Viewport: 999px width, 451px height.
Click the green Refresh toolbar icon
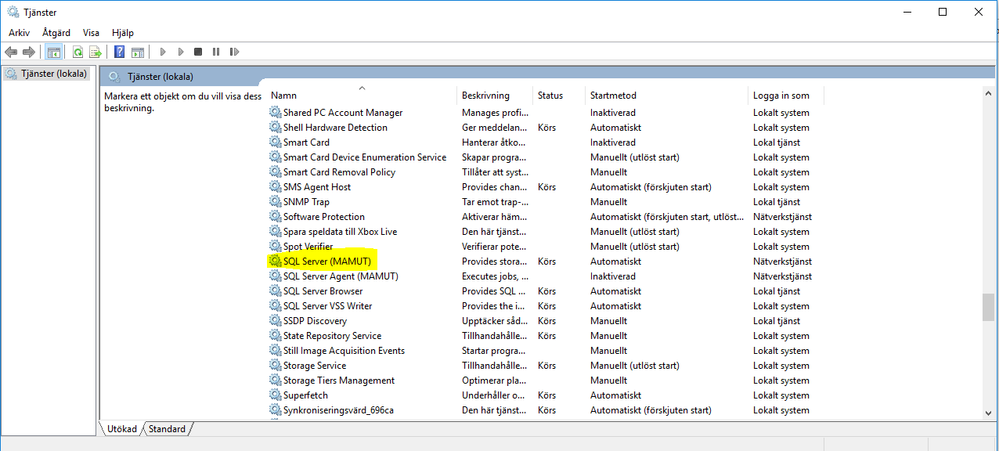pyautogui.click(x=78, y=52)
